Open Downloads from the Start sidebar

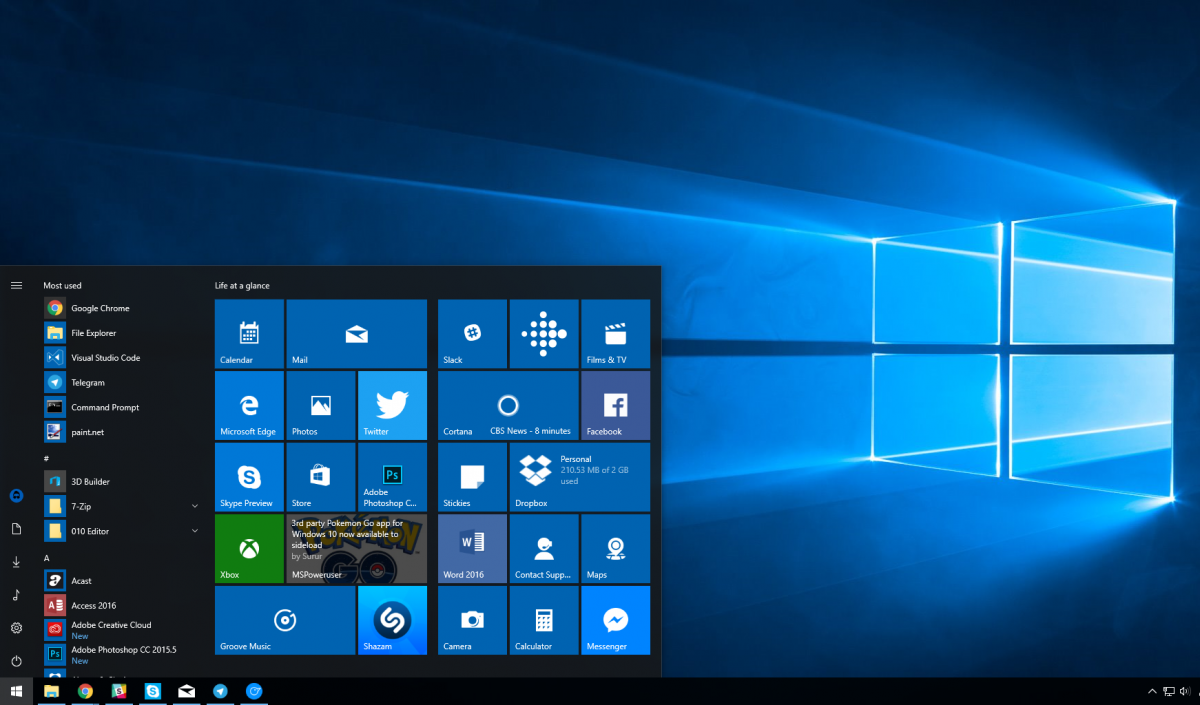(x=16, y=562)
